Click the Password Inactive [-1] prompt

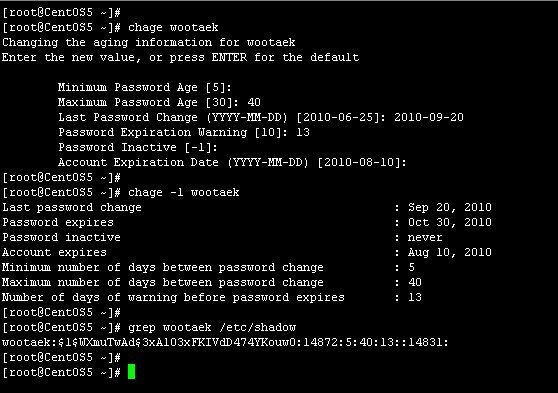click(x=138, y=147)
